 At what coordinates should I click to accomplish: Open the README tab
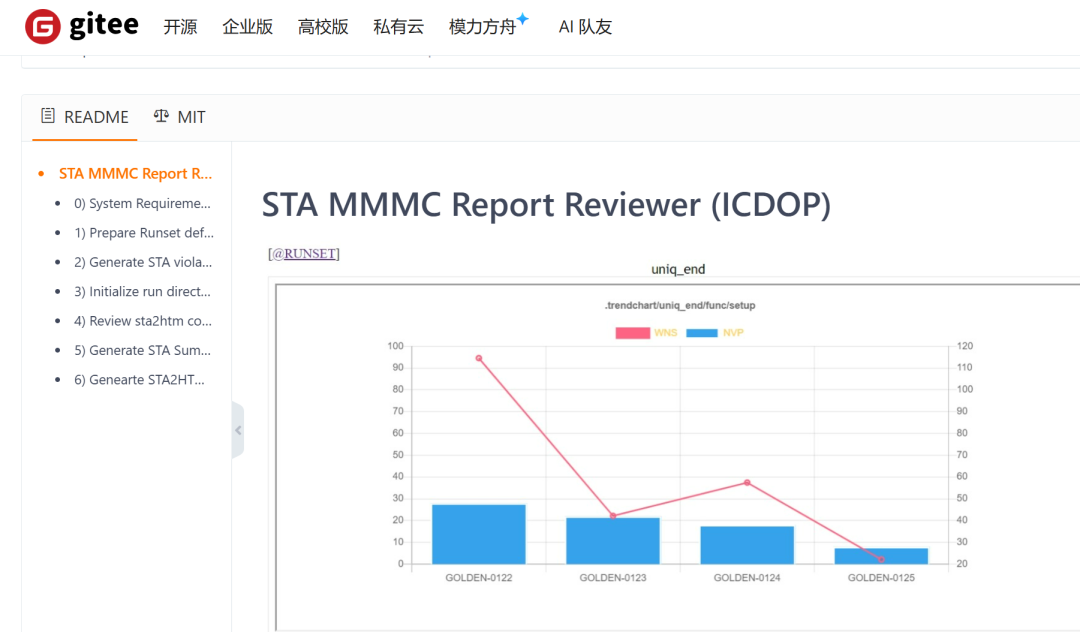pos(85,117)
